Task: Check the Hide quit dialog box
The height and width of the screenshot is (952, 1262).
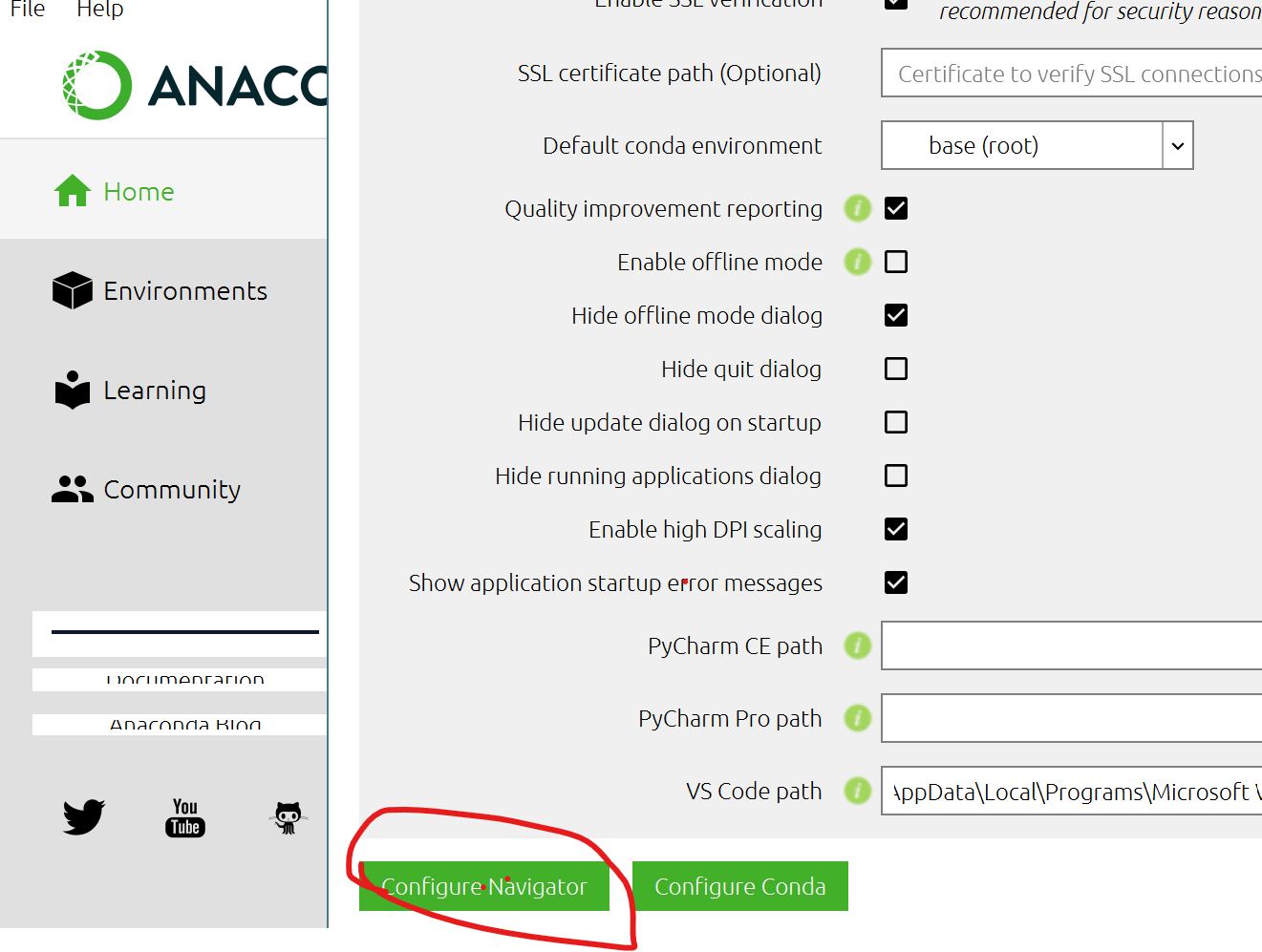Action: [x=896, y=369]
